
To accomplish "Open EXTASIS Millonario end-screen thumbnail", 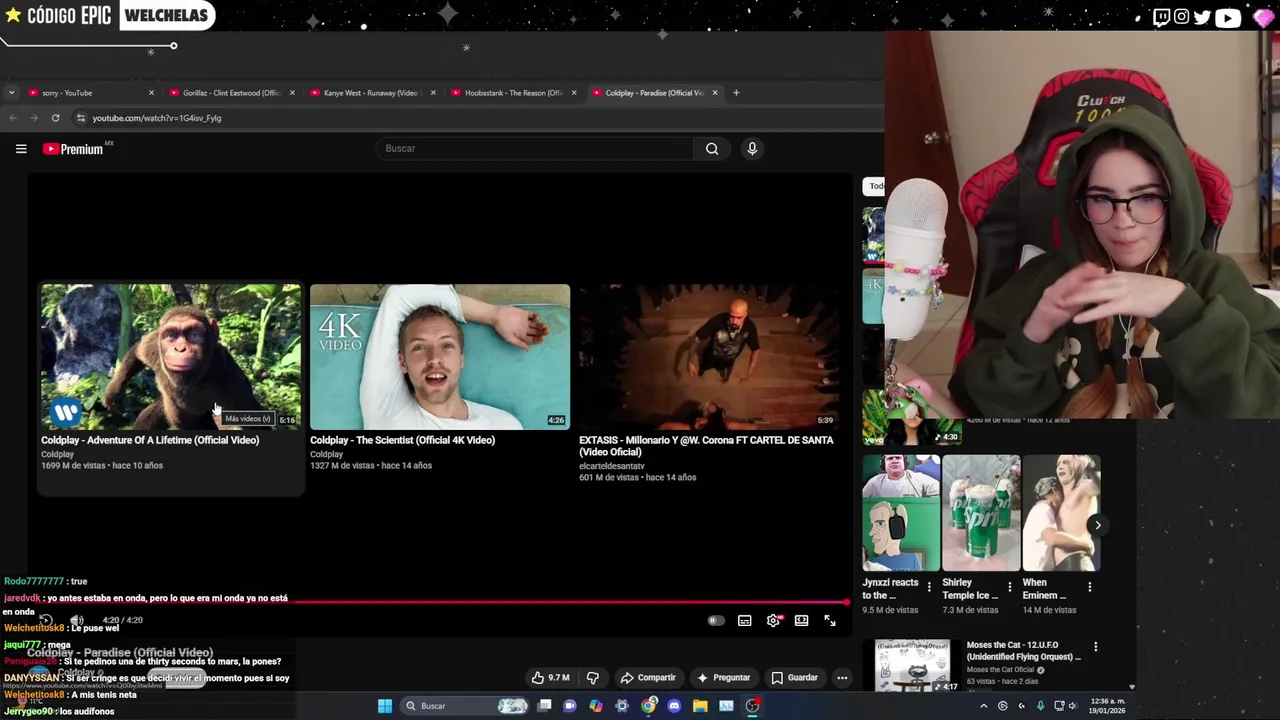I will tap(708, 357).
